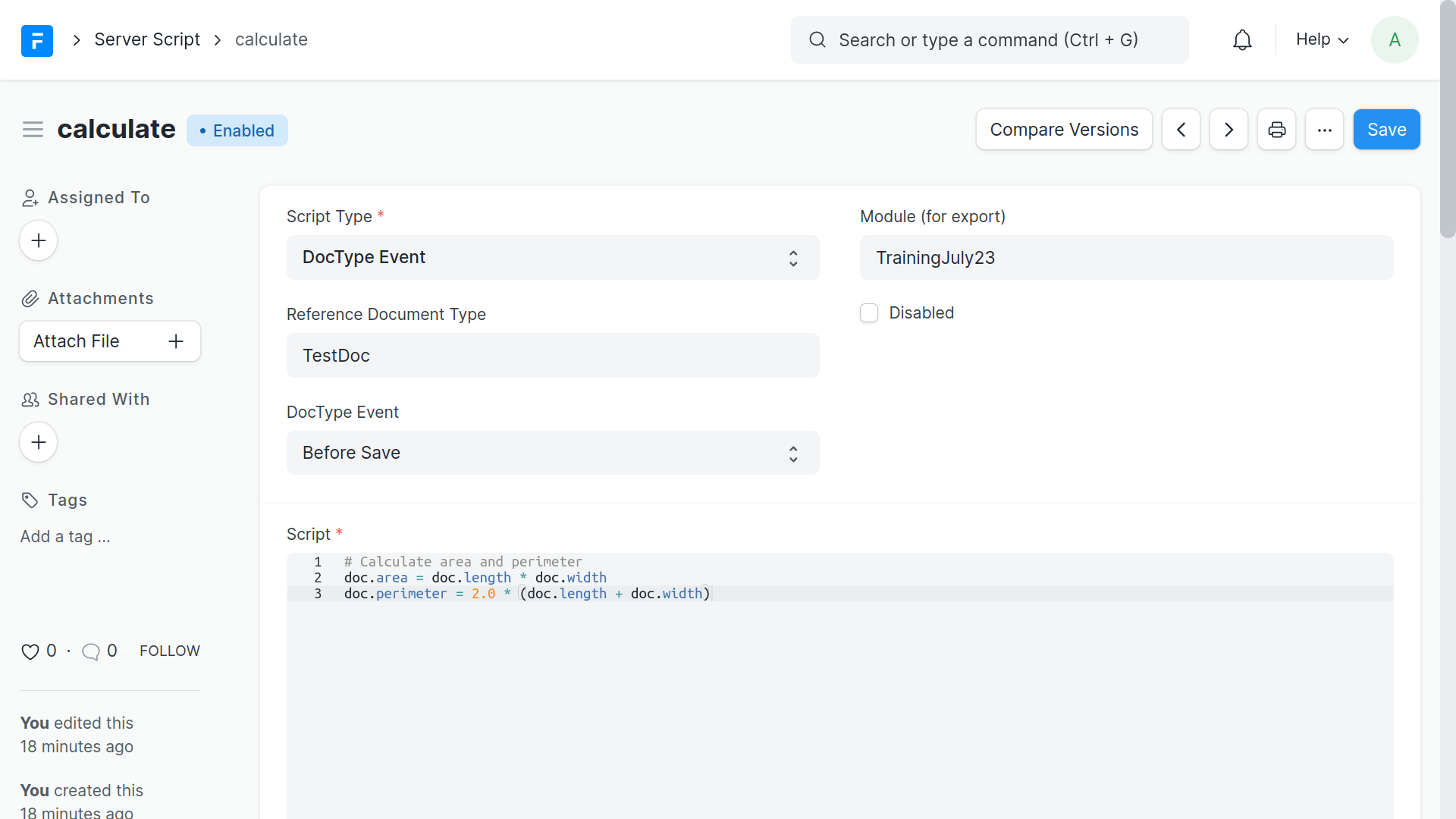Click the Reference Document Type field
This screenshot has height=819, width=1456.
tap(552, 356)
